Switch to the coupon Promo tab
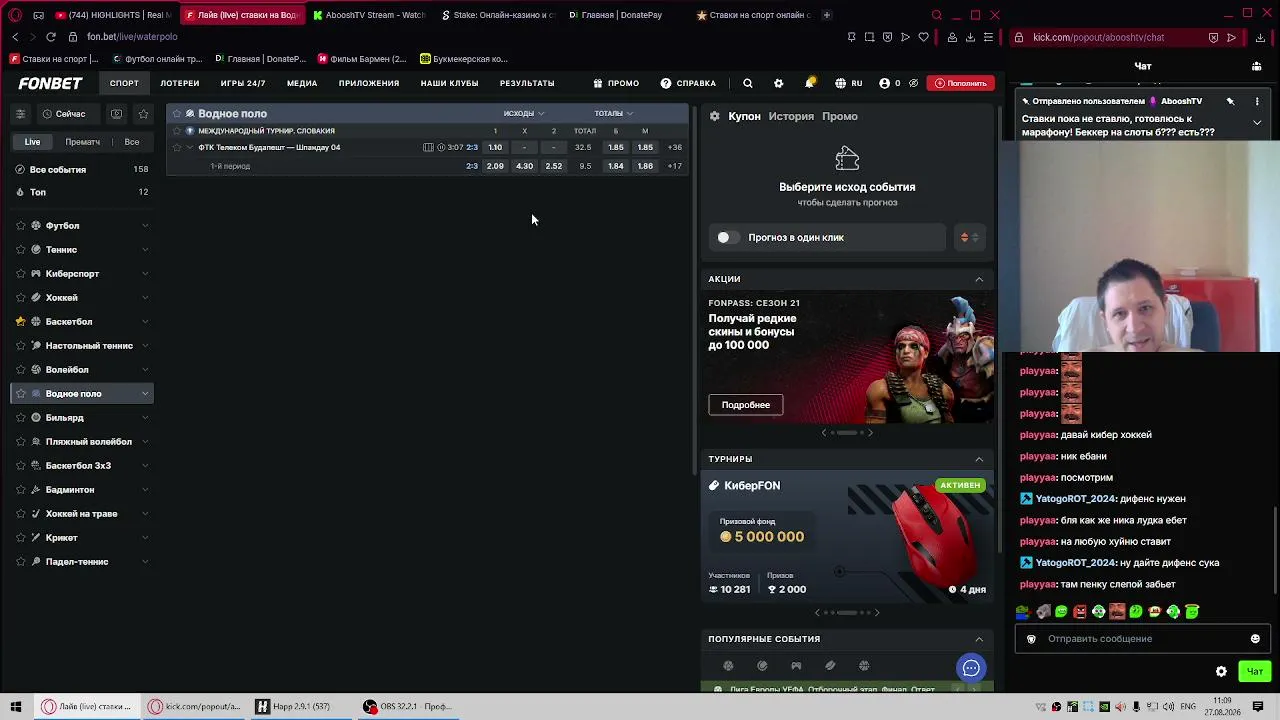The width and height of the screenshot is (1280, 720). 840,116
